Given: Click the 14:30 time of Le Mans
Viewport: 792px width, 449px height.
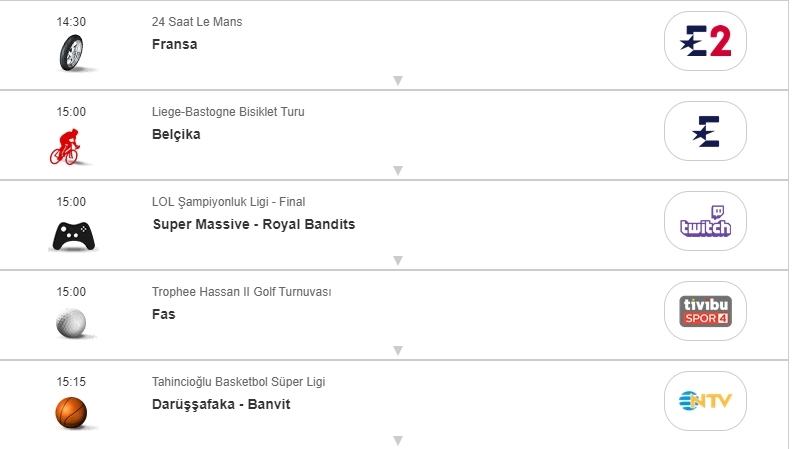Looking at the screenshot, I should tap(71, 22).
